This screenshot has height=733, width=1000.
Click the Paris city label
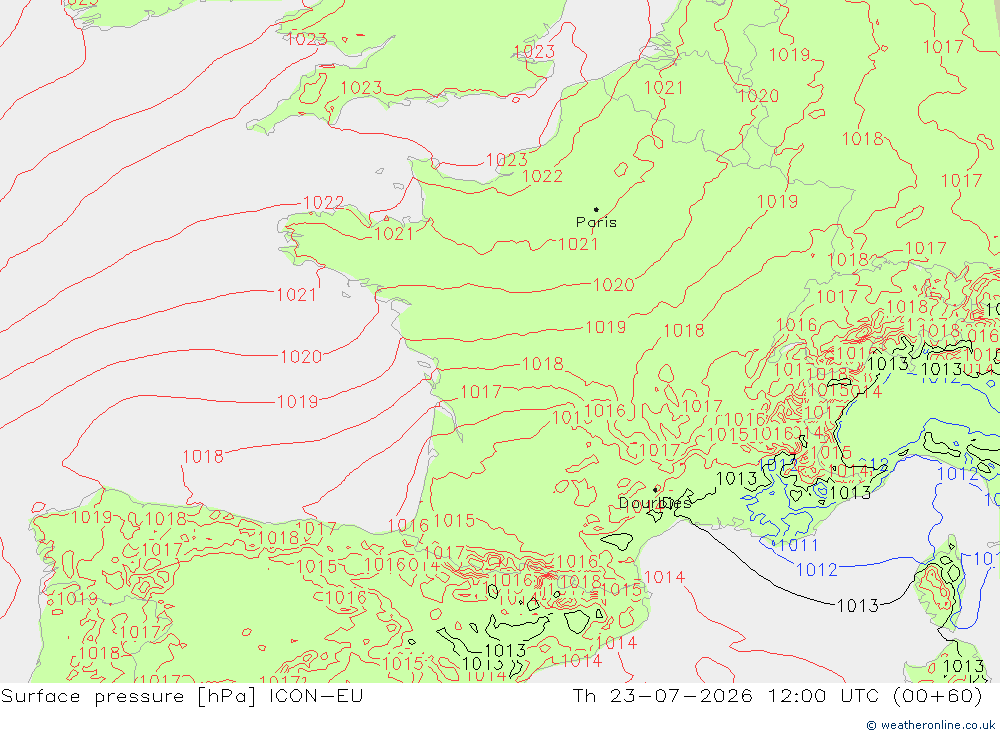pyautogui.click(x=596, y=222)
